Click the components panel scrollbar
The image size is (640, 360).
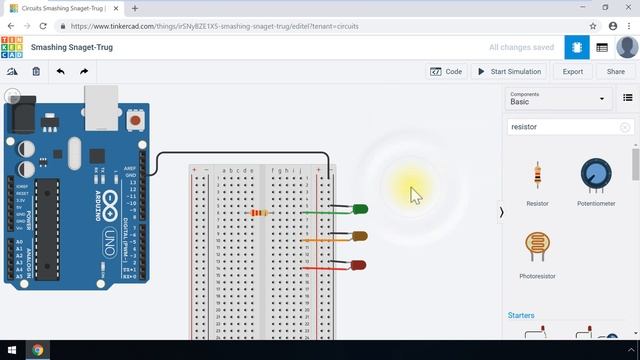(636, 164)
